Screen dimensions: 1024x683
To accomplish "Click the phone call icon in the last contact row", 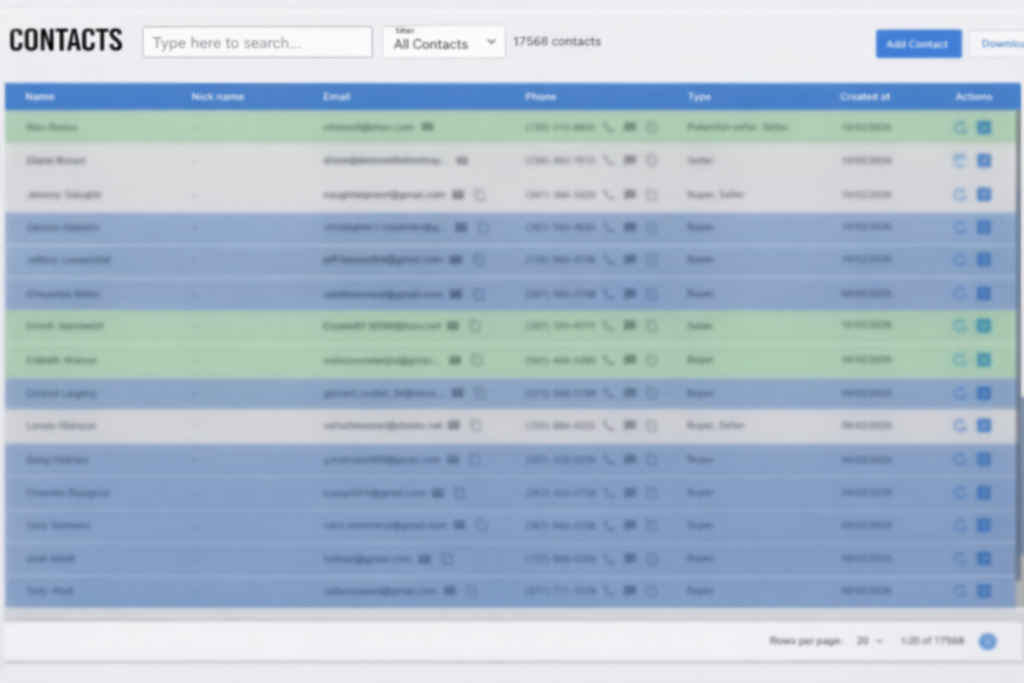I will pos(609,591).
